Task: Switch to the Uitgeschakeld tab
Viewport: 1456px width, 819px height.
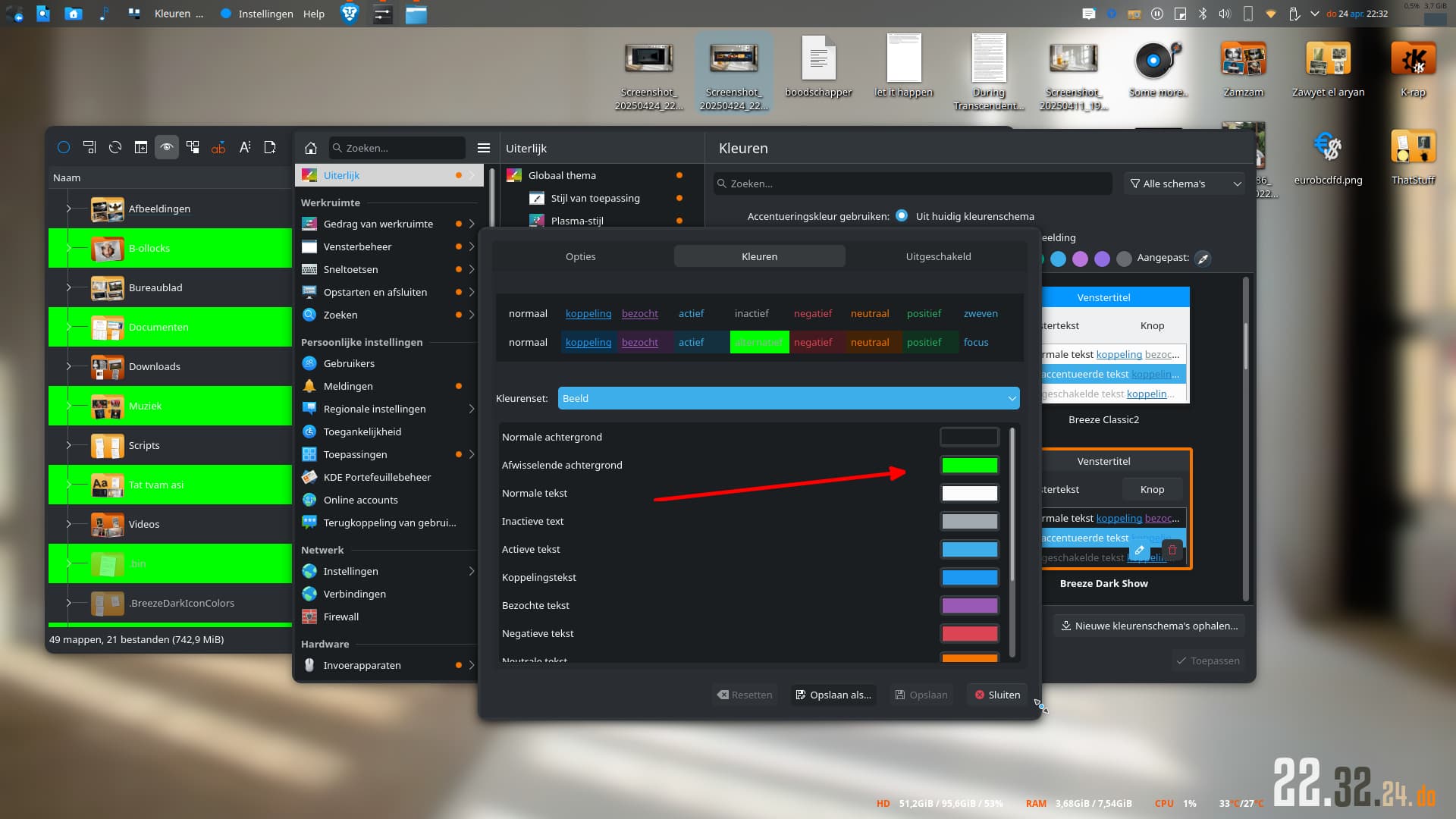Action: pyautogui.click(x=938, y=256)
